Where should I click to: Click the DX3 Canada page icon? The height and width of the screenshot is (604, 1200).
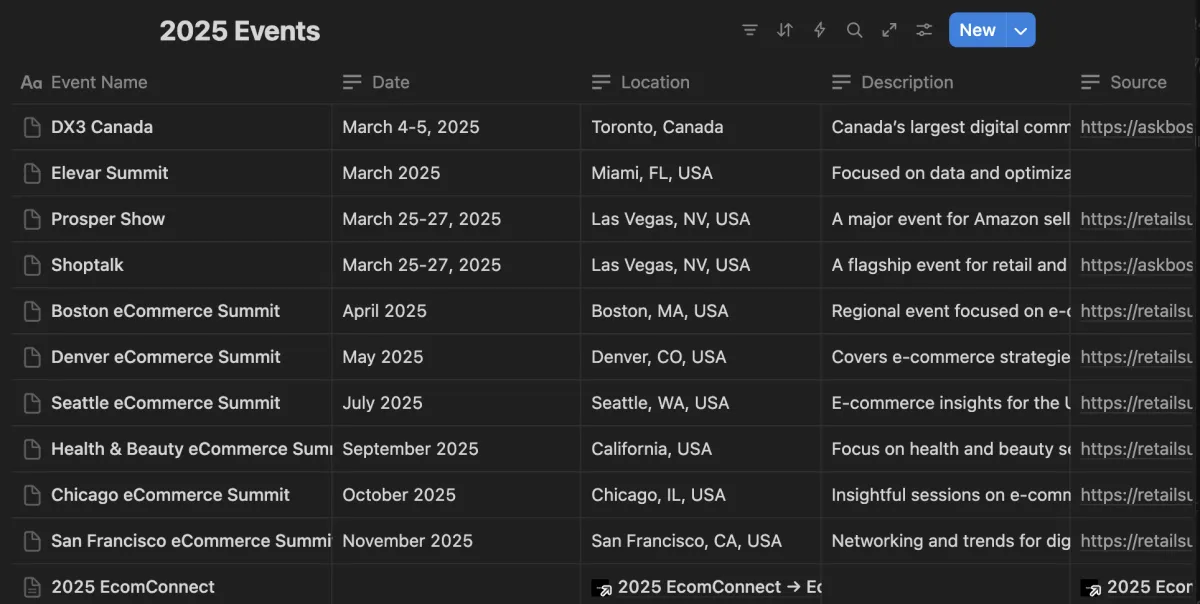32,127
